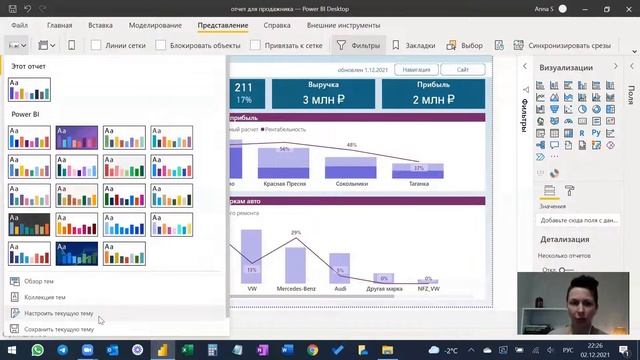
Task: Select the dark blue background theme
Action: click(77, 253)
